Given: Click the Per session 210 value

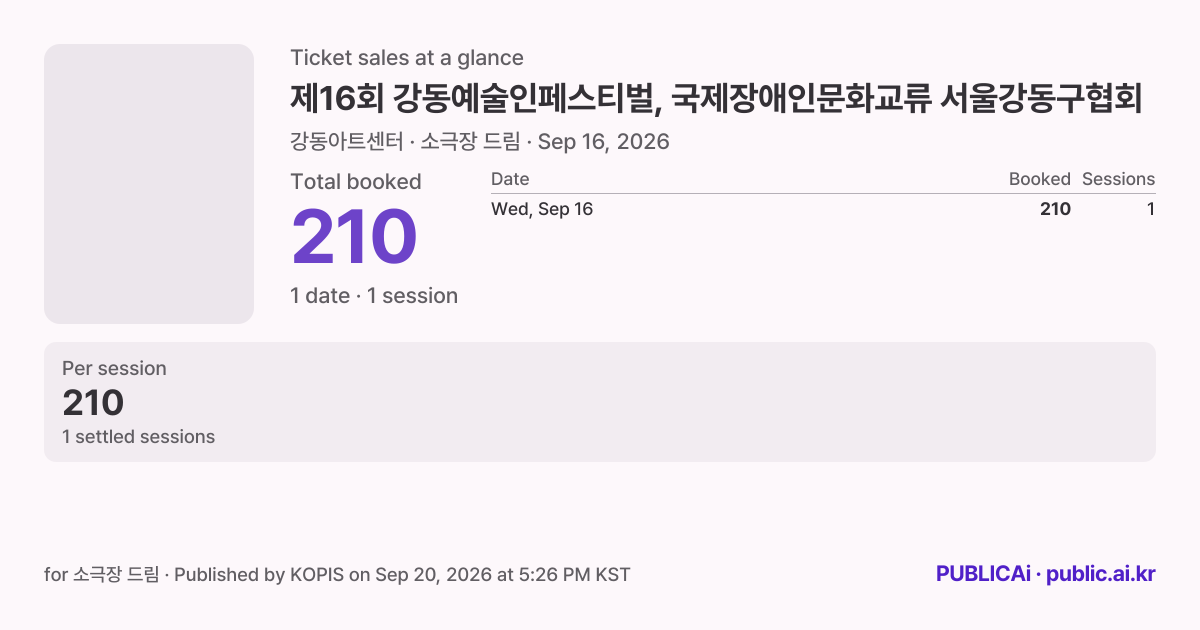Looking at the screenshot, I should [x=93, y=403].
